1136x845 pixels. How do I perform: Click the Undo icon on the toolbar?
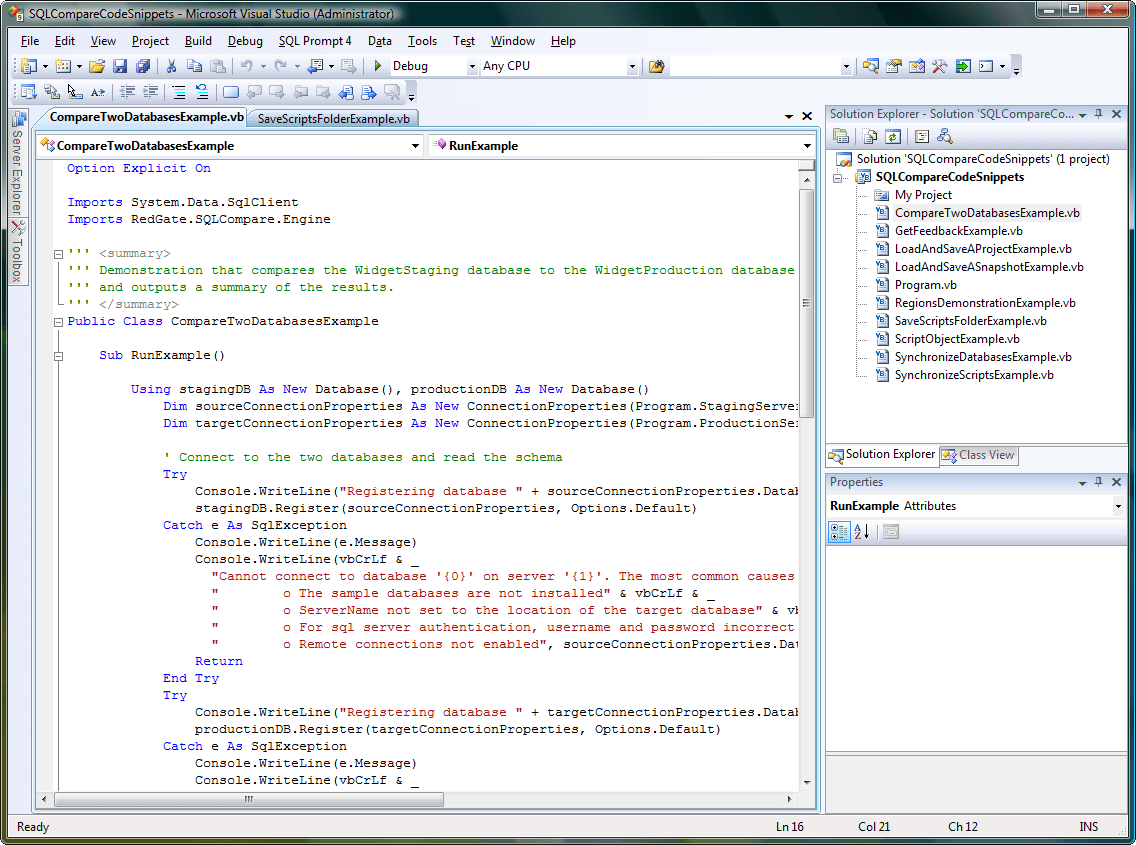pos(245,66)
